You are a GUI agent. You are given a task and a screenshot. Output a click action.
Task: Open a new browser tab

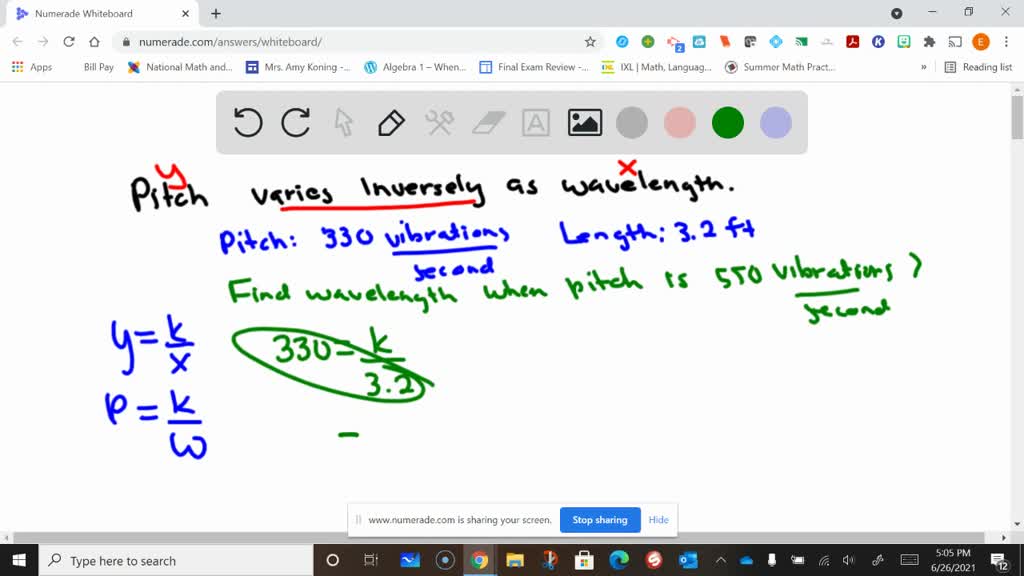pyautogui.click(x=216, y=14)
